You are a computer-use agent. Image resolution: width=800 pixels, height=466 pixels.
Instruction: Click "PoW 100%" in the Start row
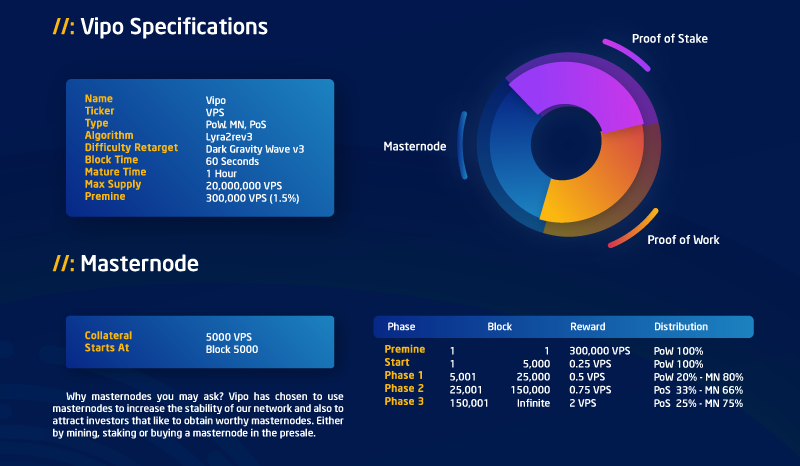(x=679, y=364)
